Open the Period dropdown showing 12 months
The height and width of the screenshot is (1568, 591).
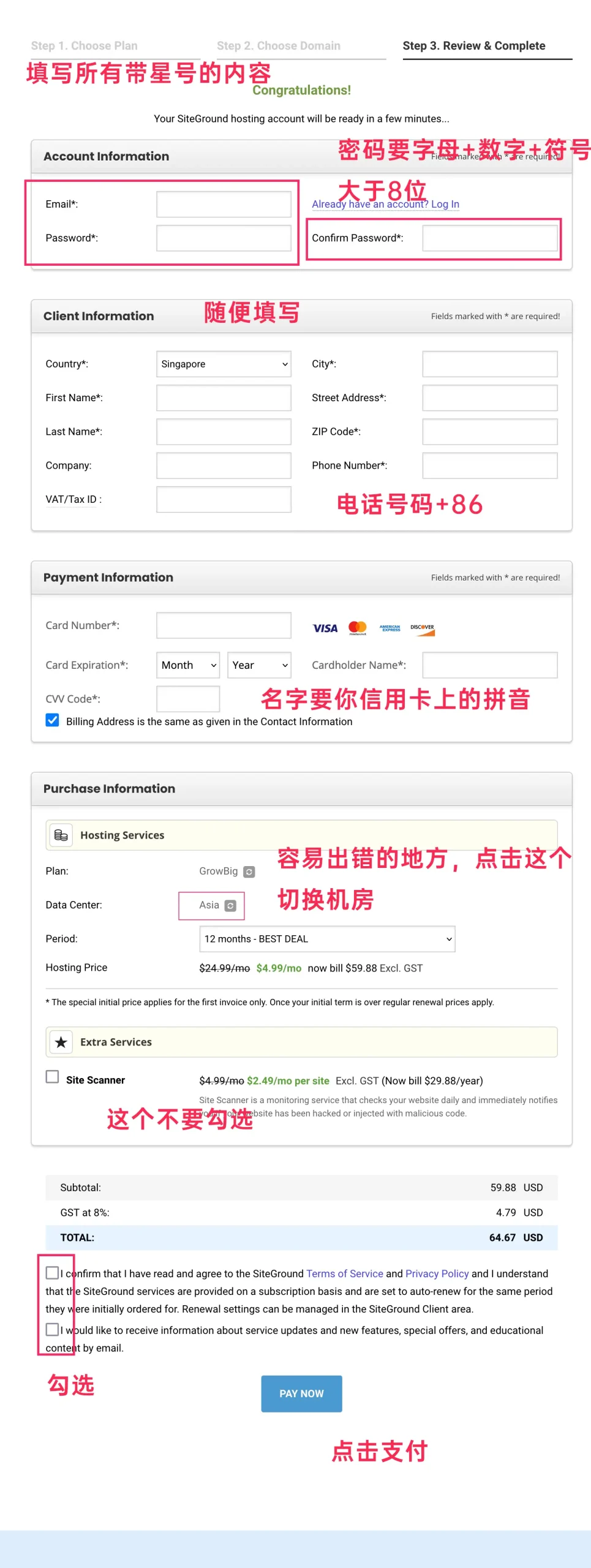(327, 939)
